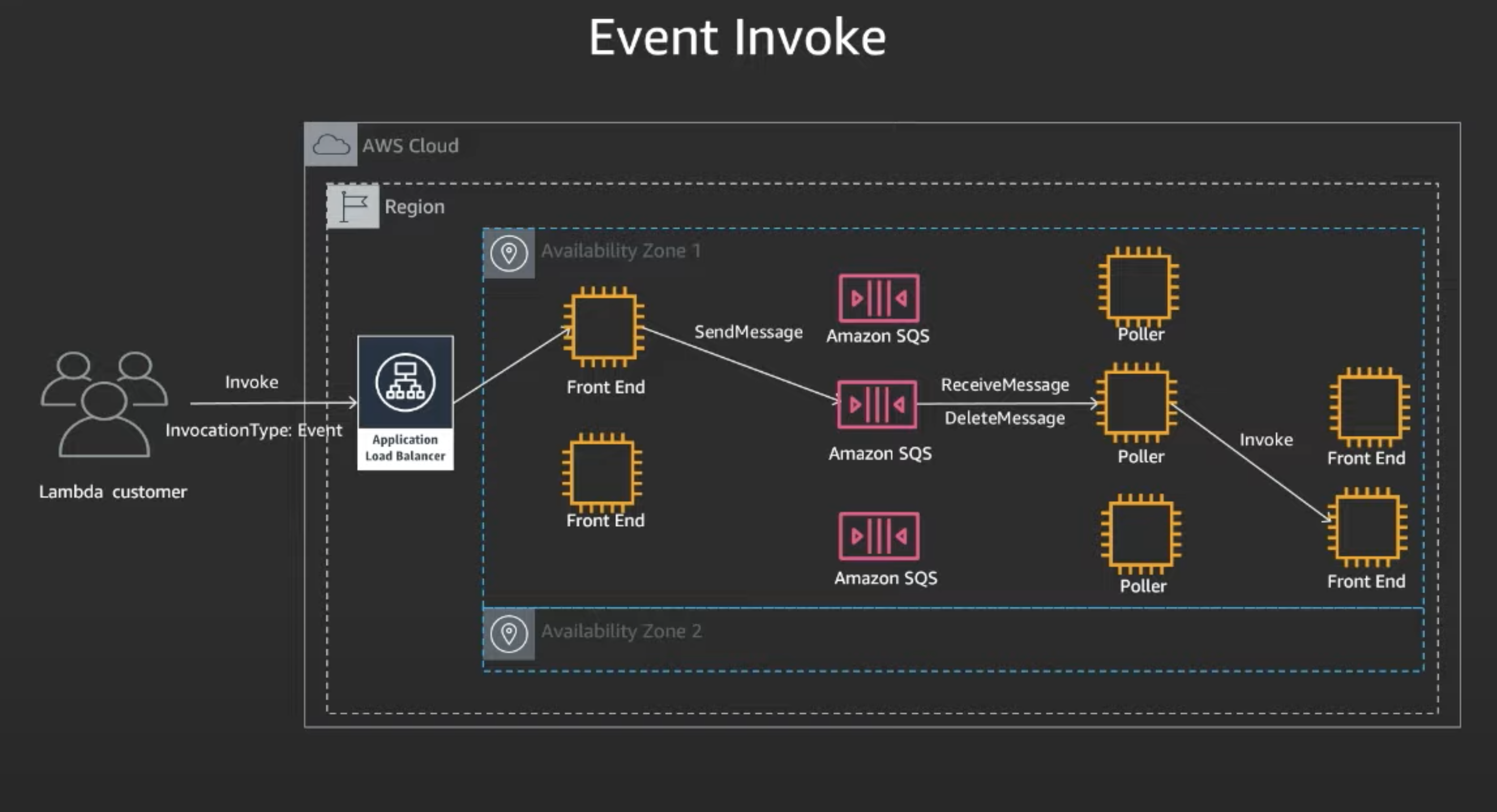Click the Availability Zone 2 label
The image size is (1497, 812).
[621, 631]
